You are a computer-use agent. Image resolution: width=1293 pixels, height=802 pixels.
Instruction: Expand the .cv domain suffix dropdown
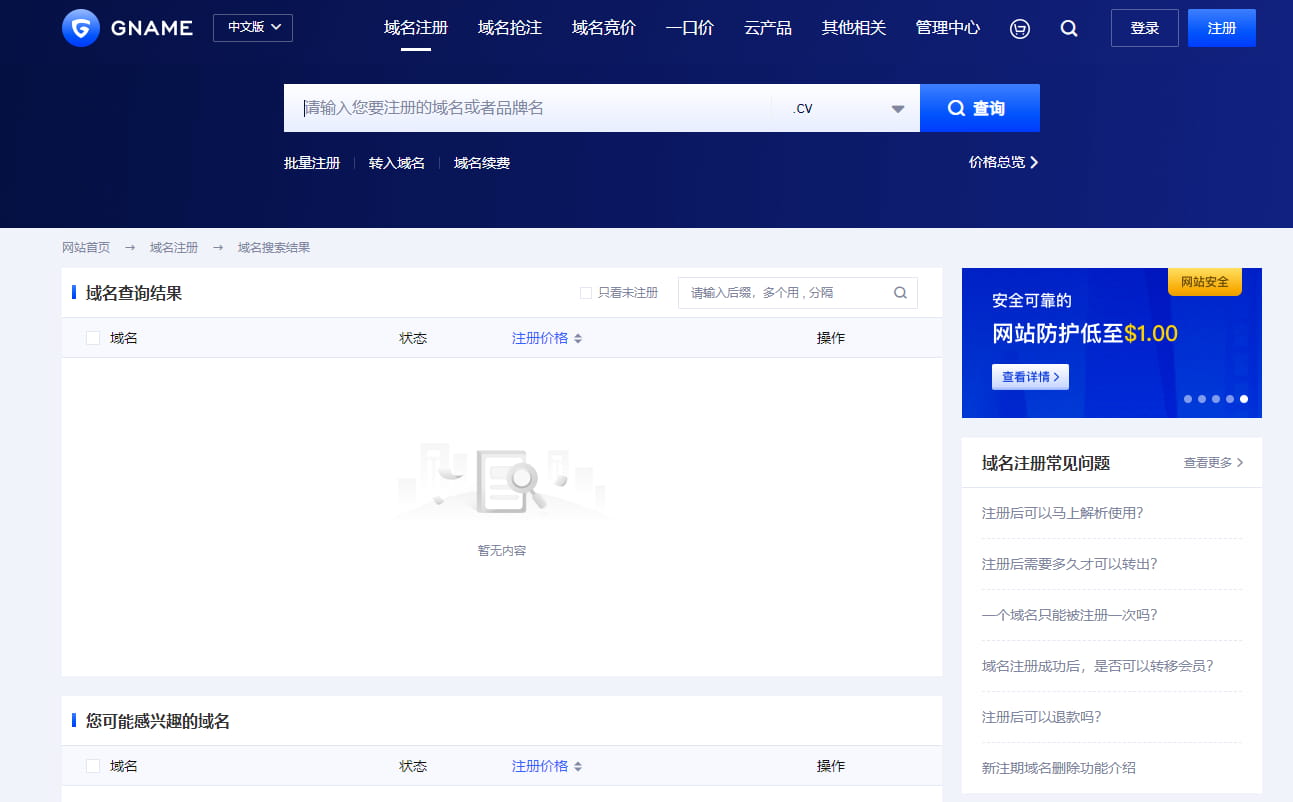[x=897, y=109]
